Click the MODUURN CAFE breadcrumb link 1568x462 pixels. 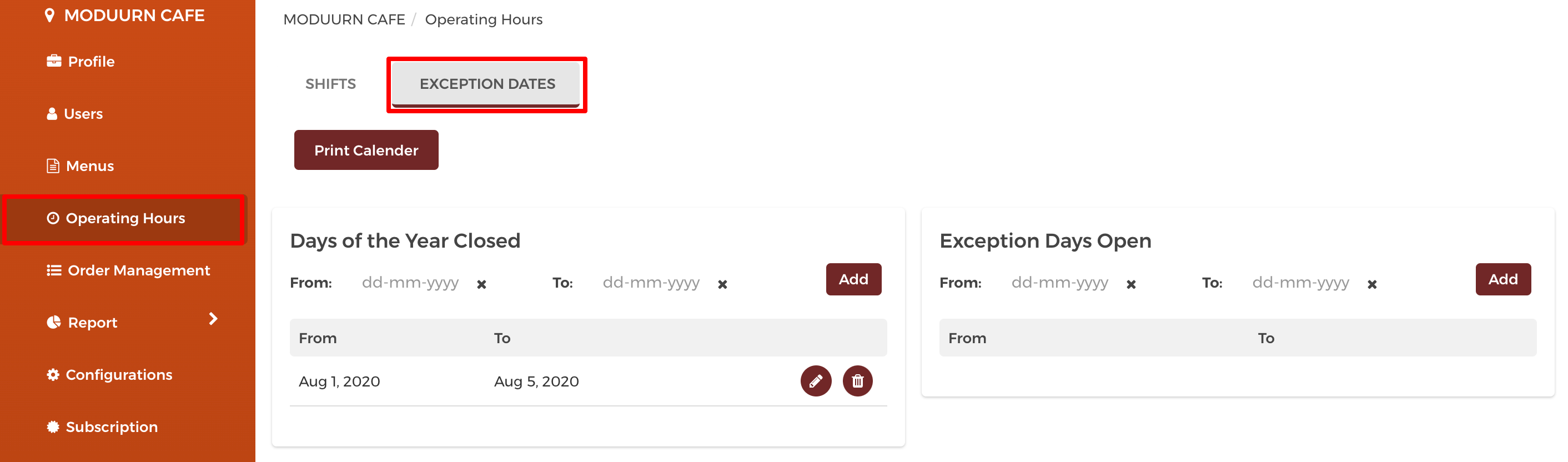pyautogui.click(x=344, y=19)
